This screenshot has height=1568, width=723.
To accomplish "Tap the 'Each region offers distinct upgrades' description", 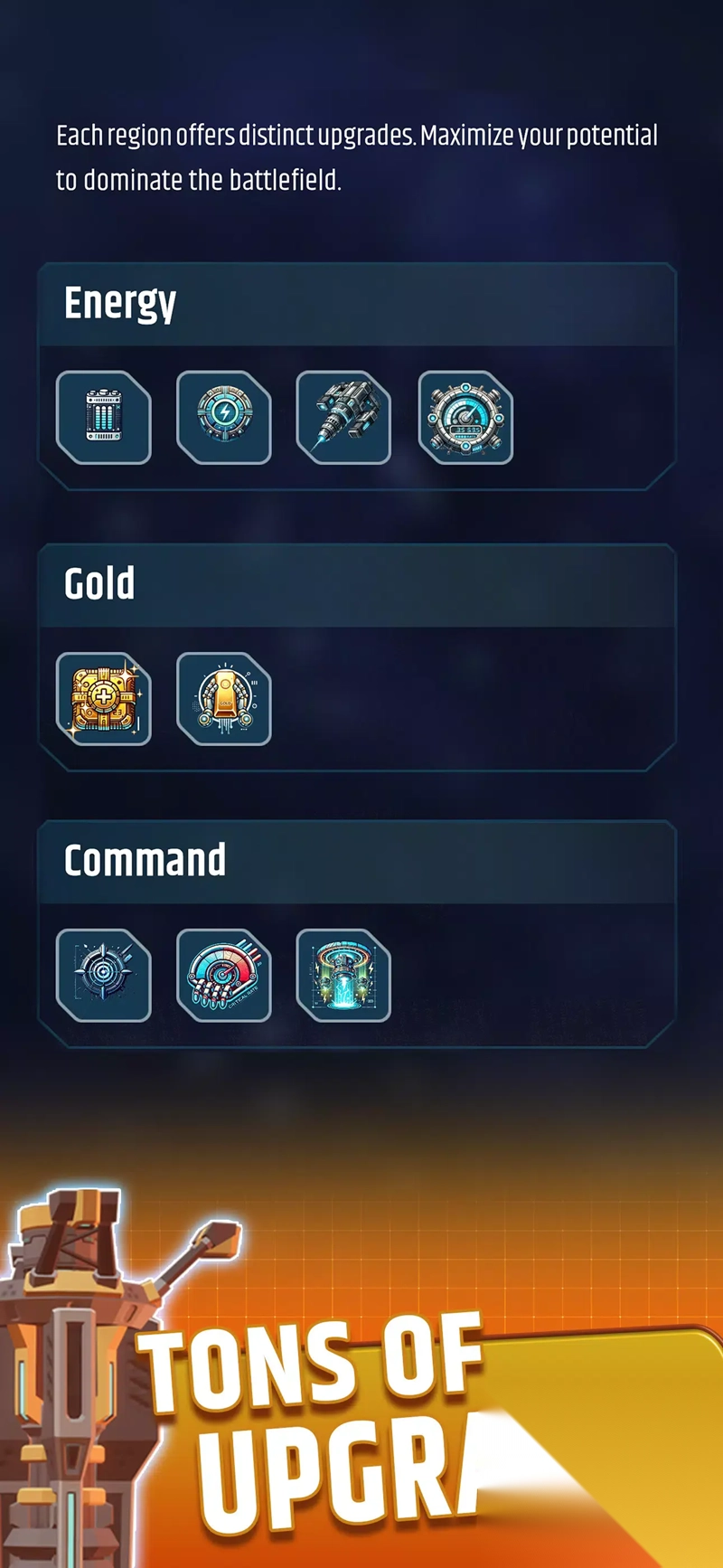I will (357, 158).
